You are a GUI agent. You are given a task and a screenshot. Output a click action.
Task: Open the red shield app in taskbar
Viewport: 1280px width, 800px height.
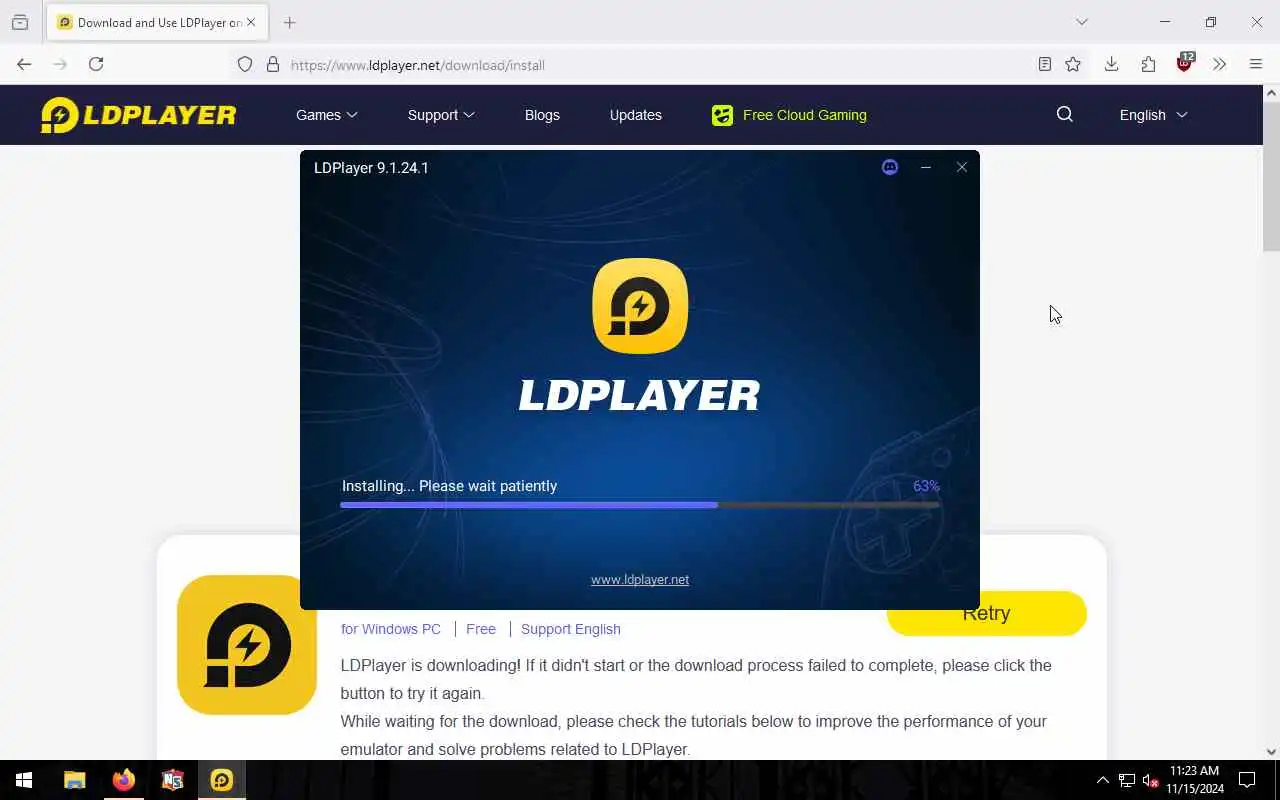click(173, 780)
